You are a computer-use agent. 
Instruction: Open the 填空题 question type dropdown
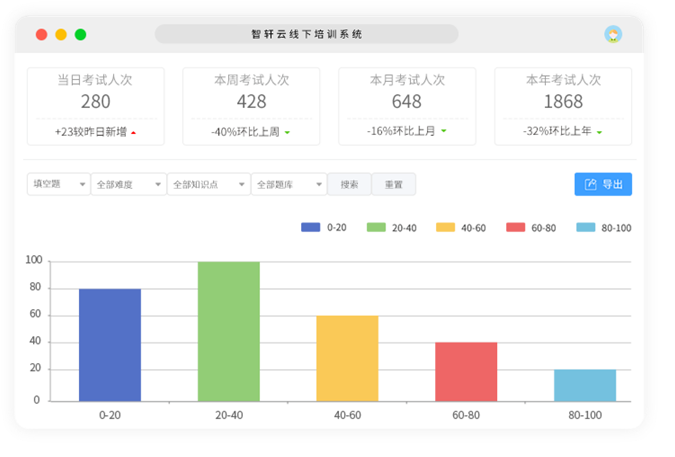(x=59, y=184)
